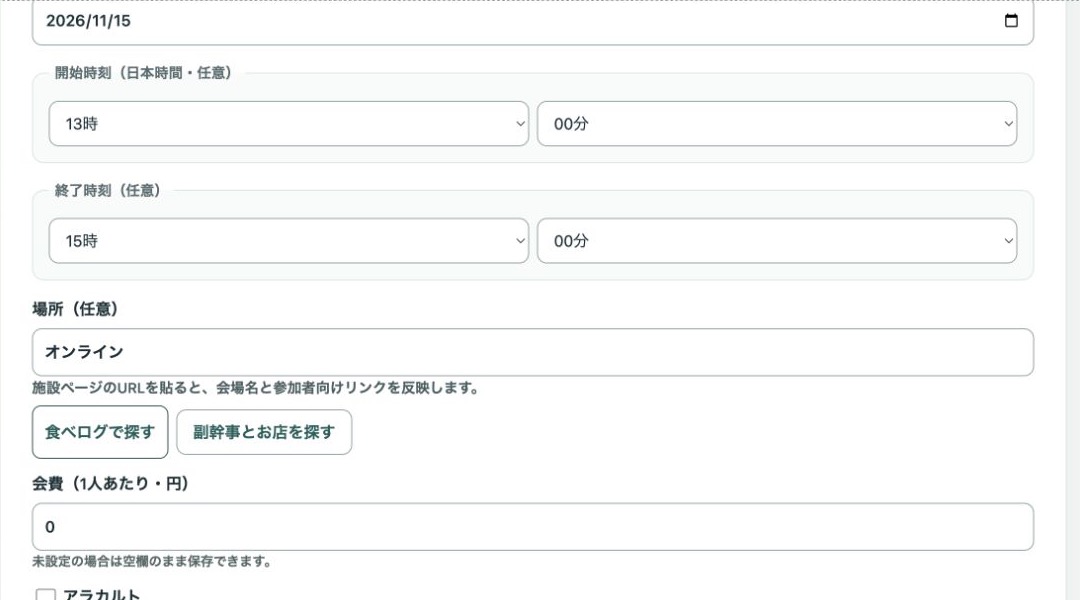
Task: Click the 副幹事とお店を探す button
Action: (x=264, y=432)
